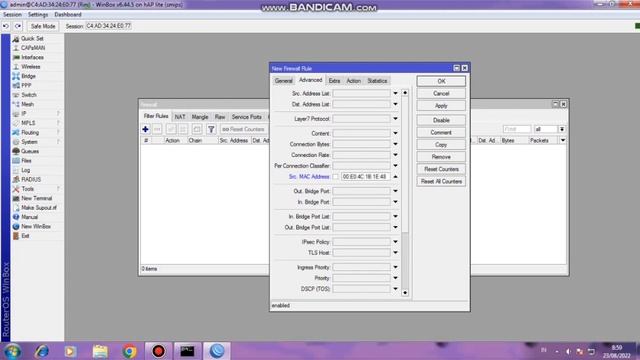Open Windows Start menu
Screen dimensions: 640x360
12,351
